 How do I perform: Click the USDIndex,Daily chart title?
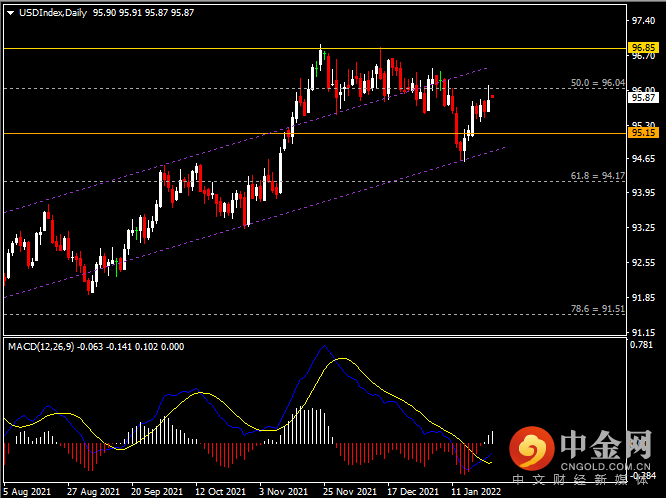53,13
